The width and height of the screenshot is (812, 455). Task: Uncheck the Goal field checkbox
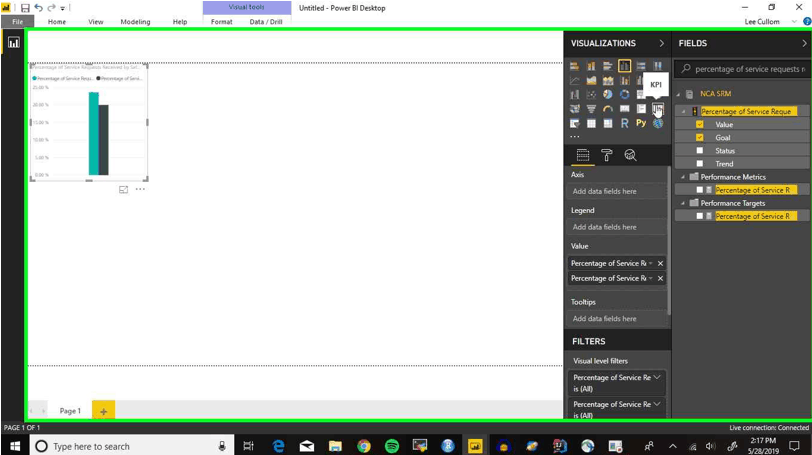700,137
